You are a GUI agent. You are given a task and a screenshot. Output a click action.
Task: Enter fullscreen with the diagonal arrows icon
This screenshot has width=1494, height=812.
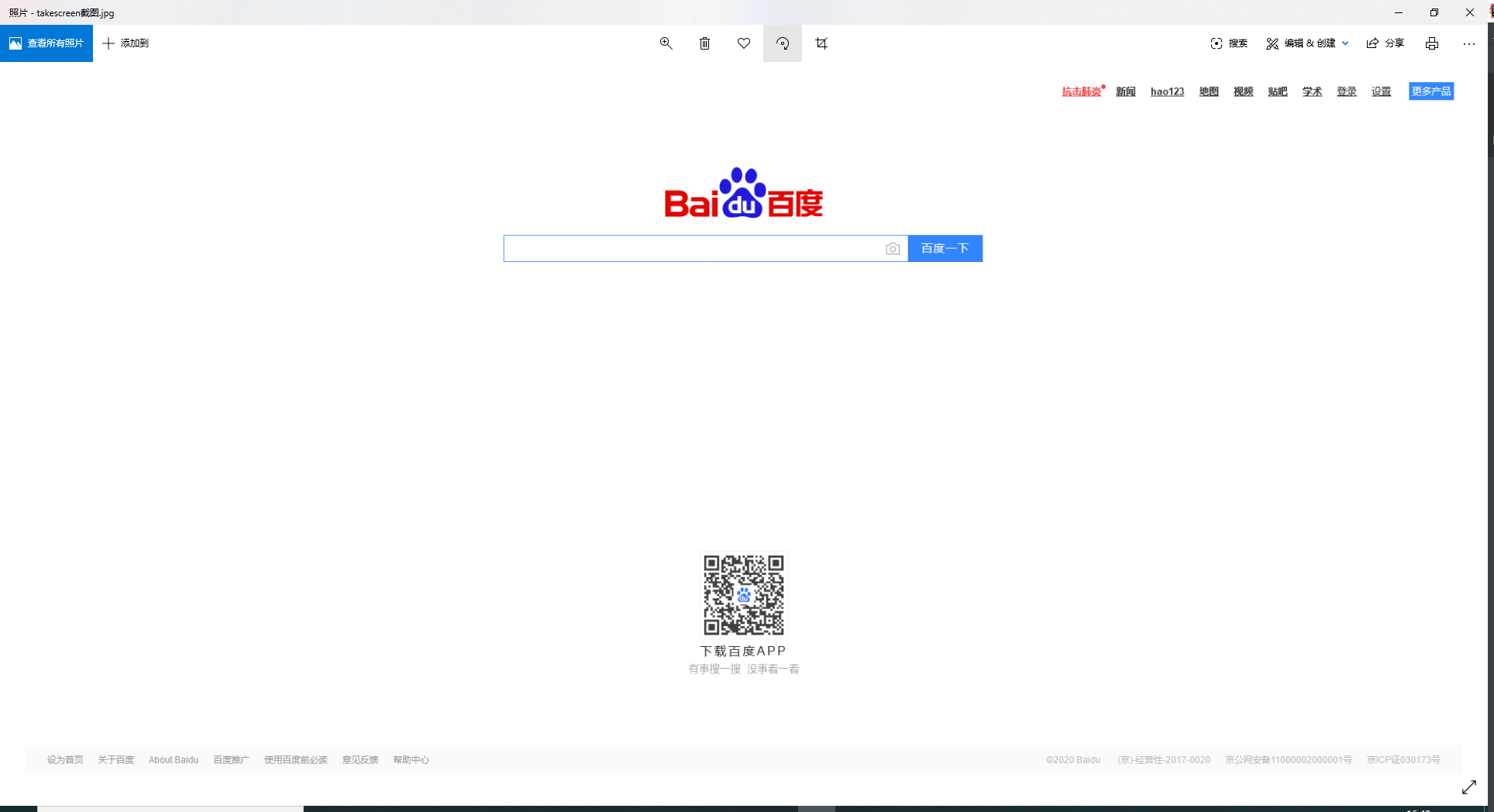tap(1469, 787)
